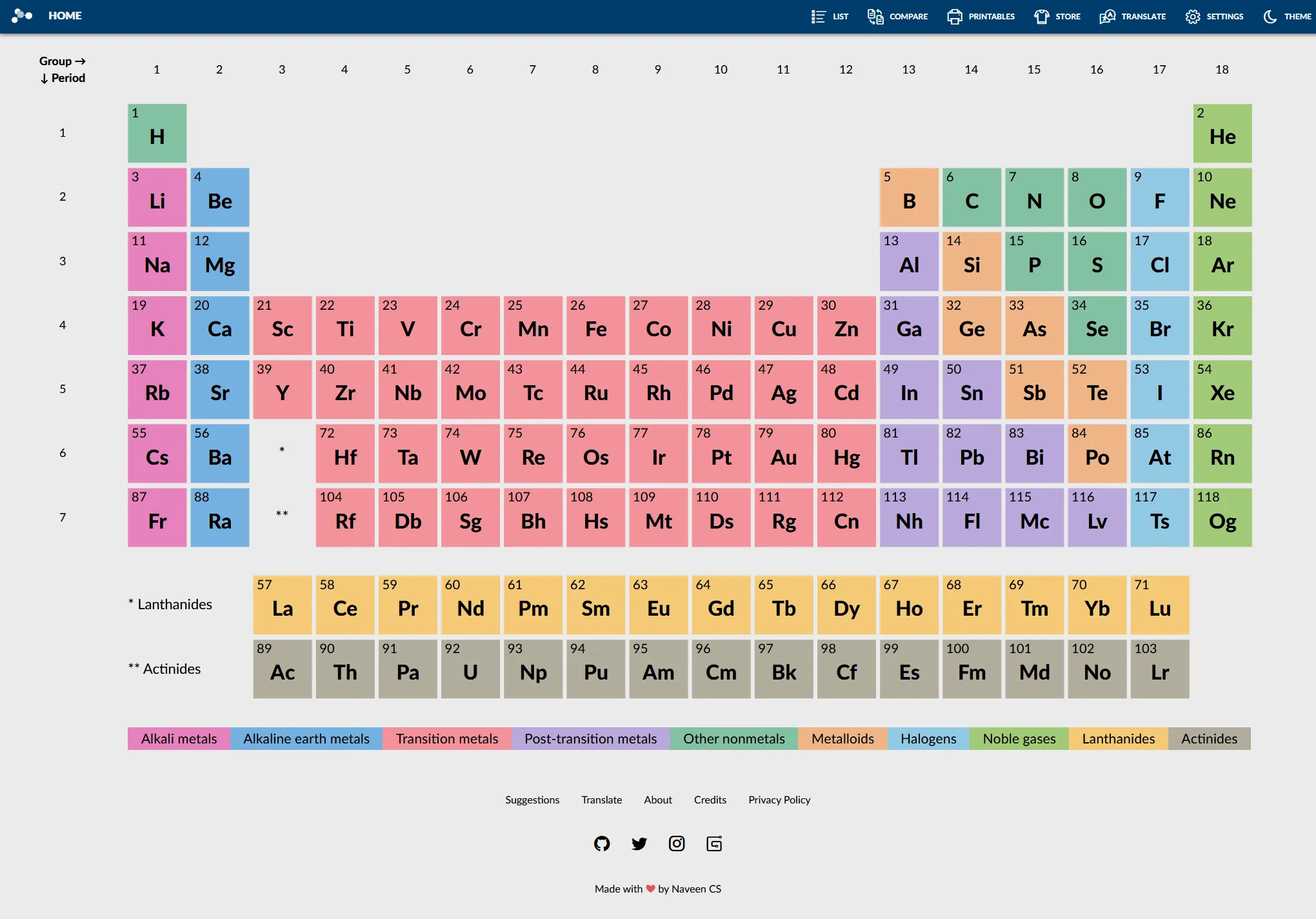Open the About page
The image size is (1316, 919).
click(x=657, y=800)
